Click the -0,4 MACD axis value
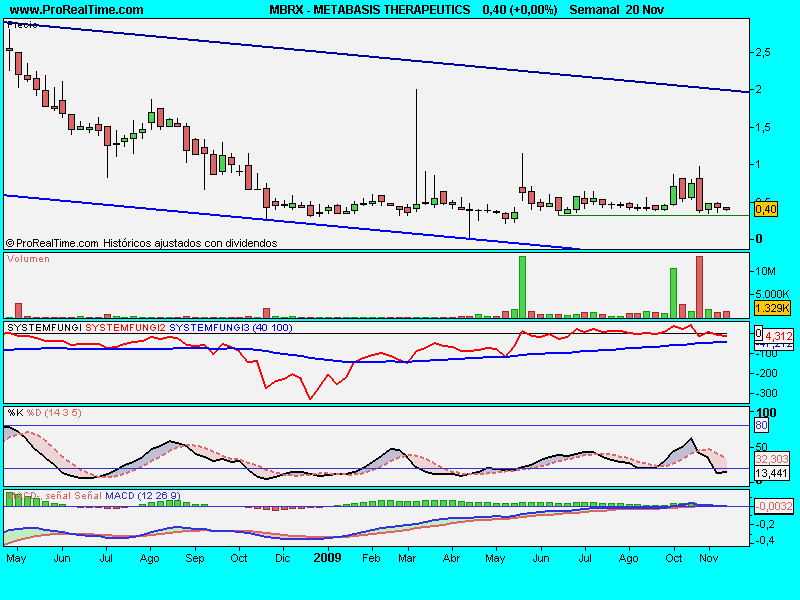The image size is (800, 600). (x=767, y=540)
